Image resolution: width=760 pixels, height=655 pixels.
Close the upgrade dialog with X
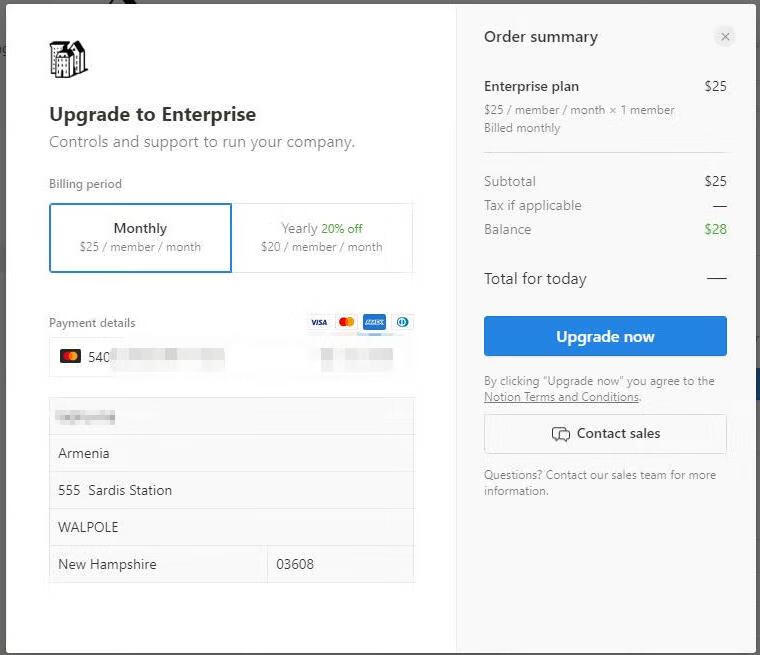(725, 37)
